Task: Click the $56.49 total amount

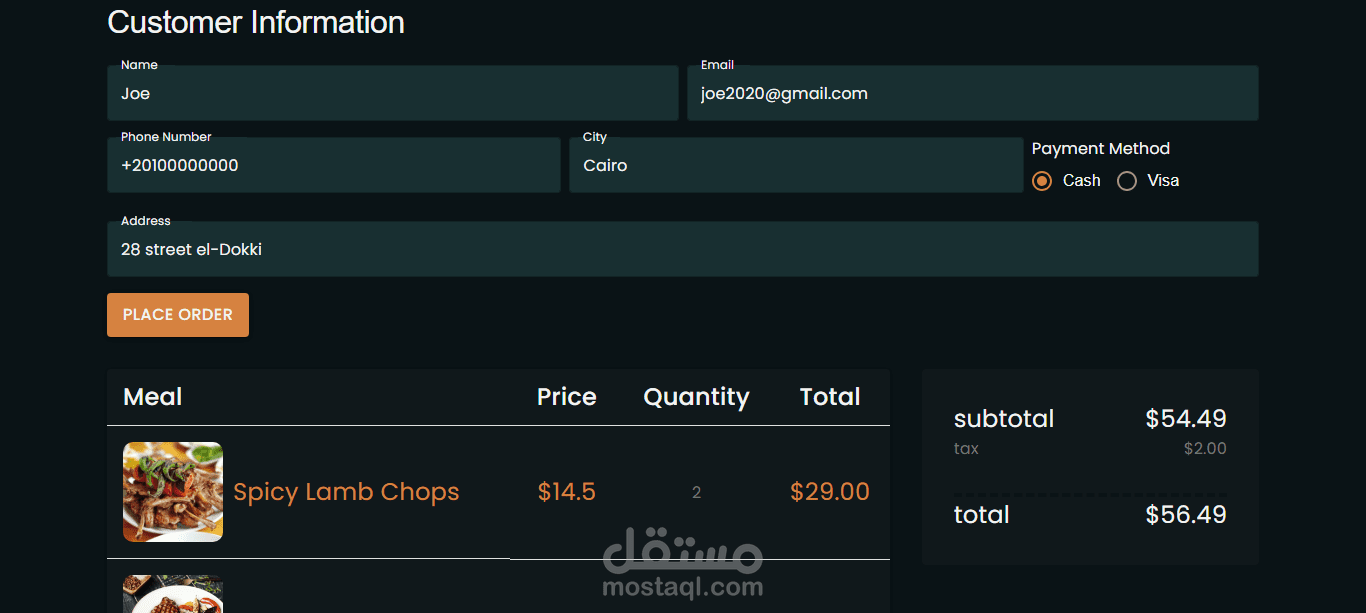Action: click(1186, 515)
